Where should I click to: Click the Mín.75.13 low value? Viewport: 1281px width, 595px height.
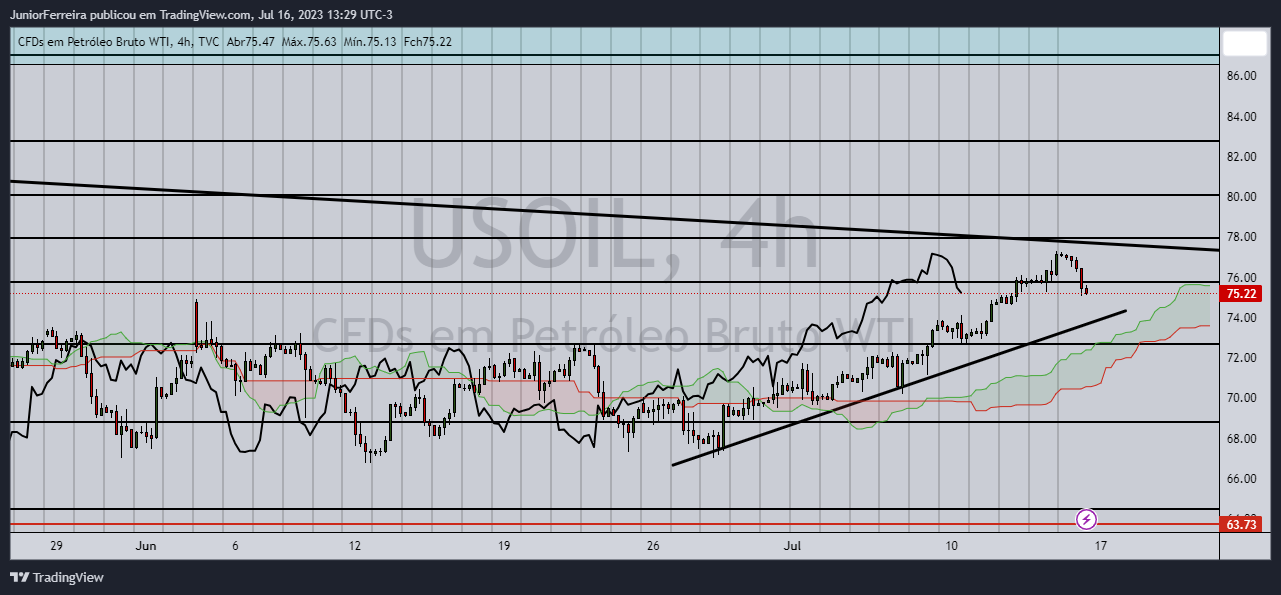[370, 41]
